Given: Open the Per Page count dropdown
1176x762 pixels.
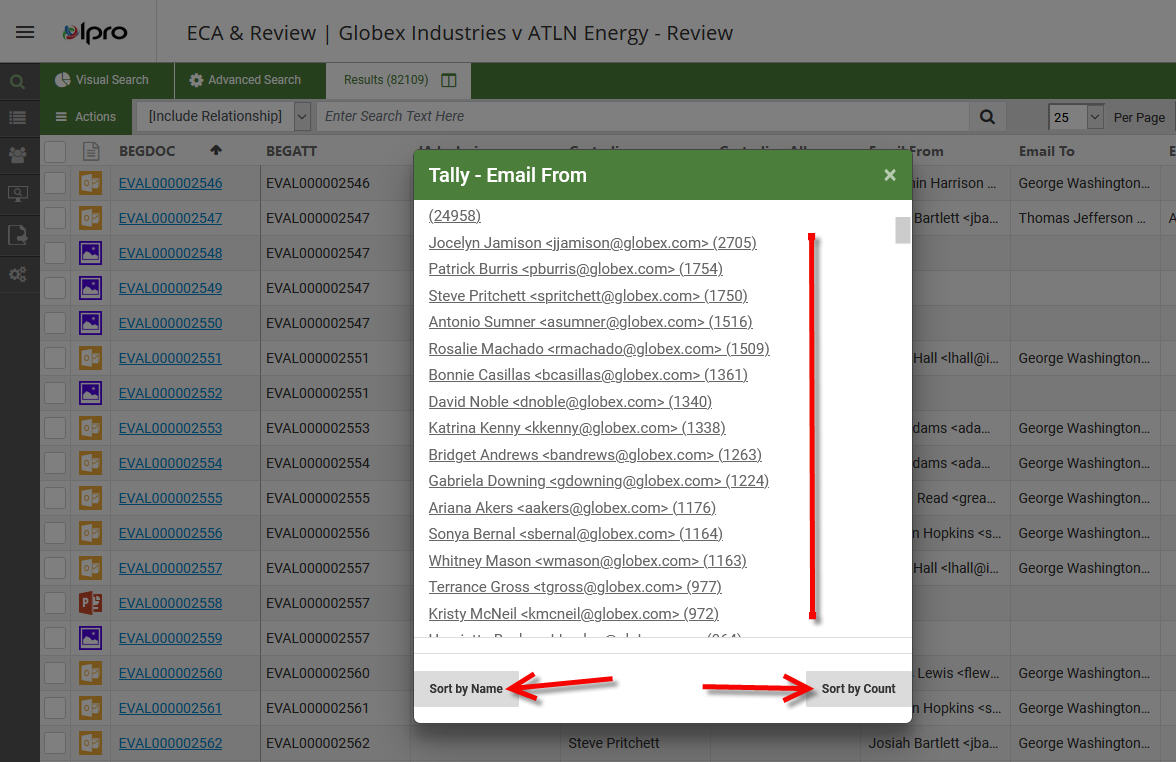Looking at the screenshot, I should coord(1094,116).
